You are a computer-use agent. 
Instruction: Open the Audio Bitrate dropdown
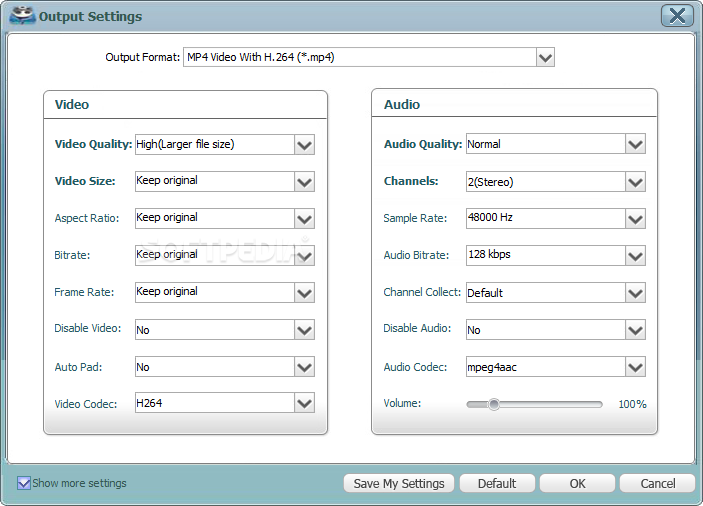(635, 256)
